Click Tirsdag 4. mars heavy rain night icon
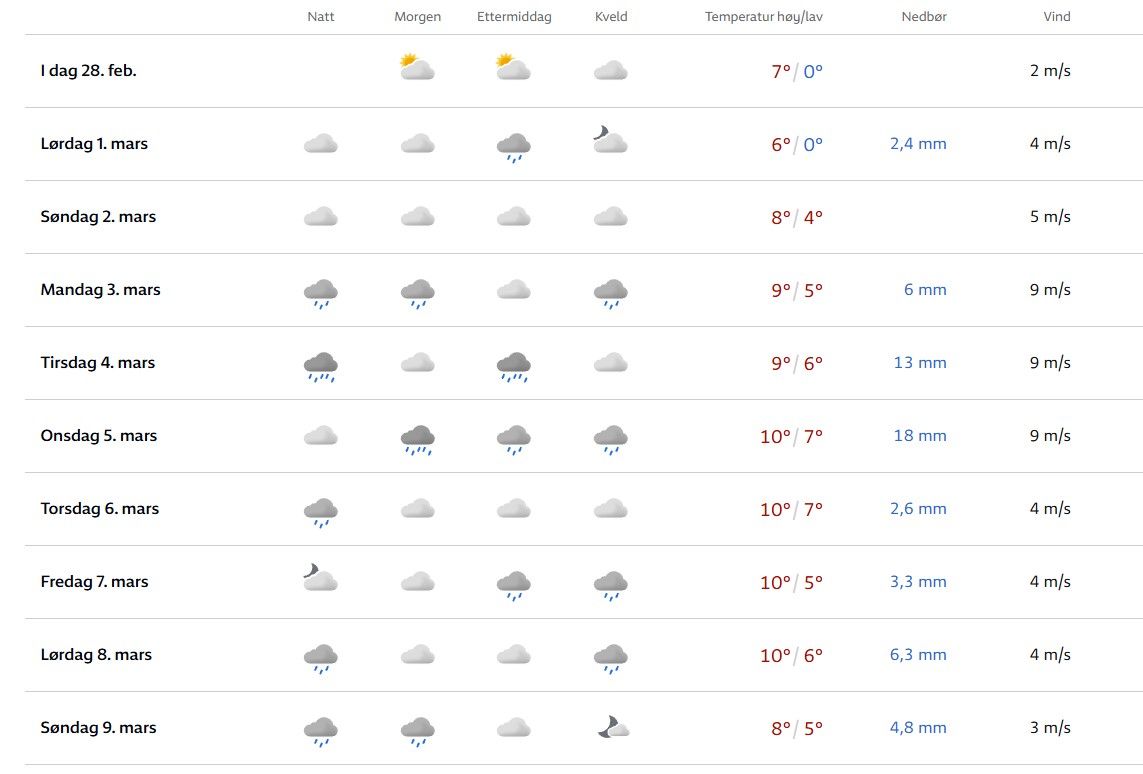 [320, 366]
